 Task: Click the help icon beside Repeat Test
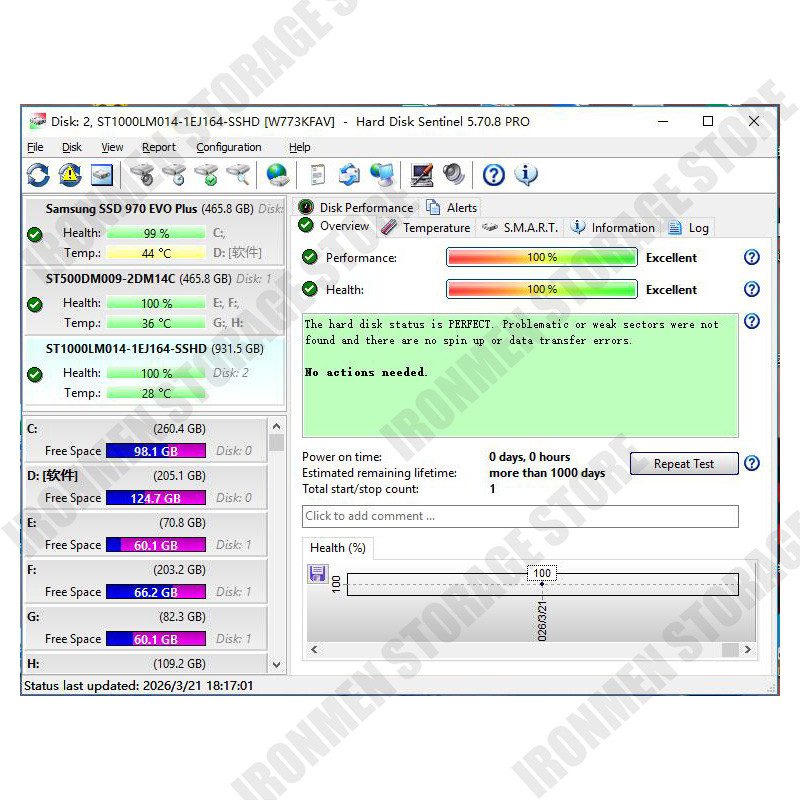(x=752, y=463)
